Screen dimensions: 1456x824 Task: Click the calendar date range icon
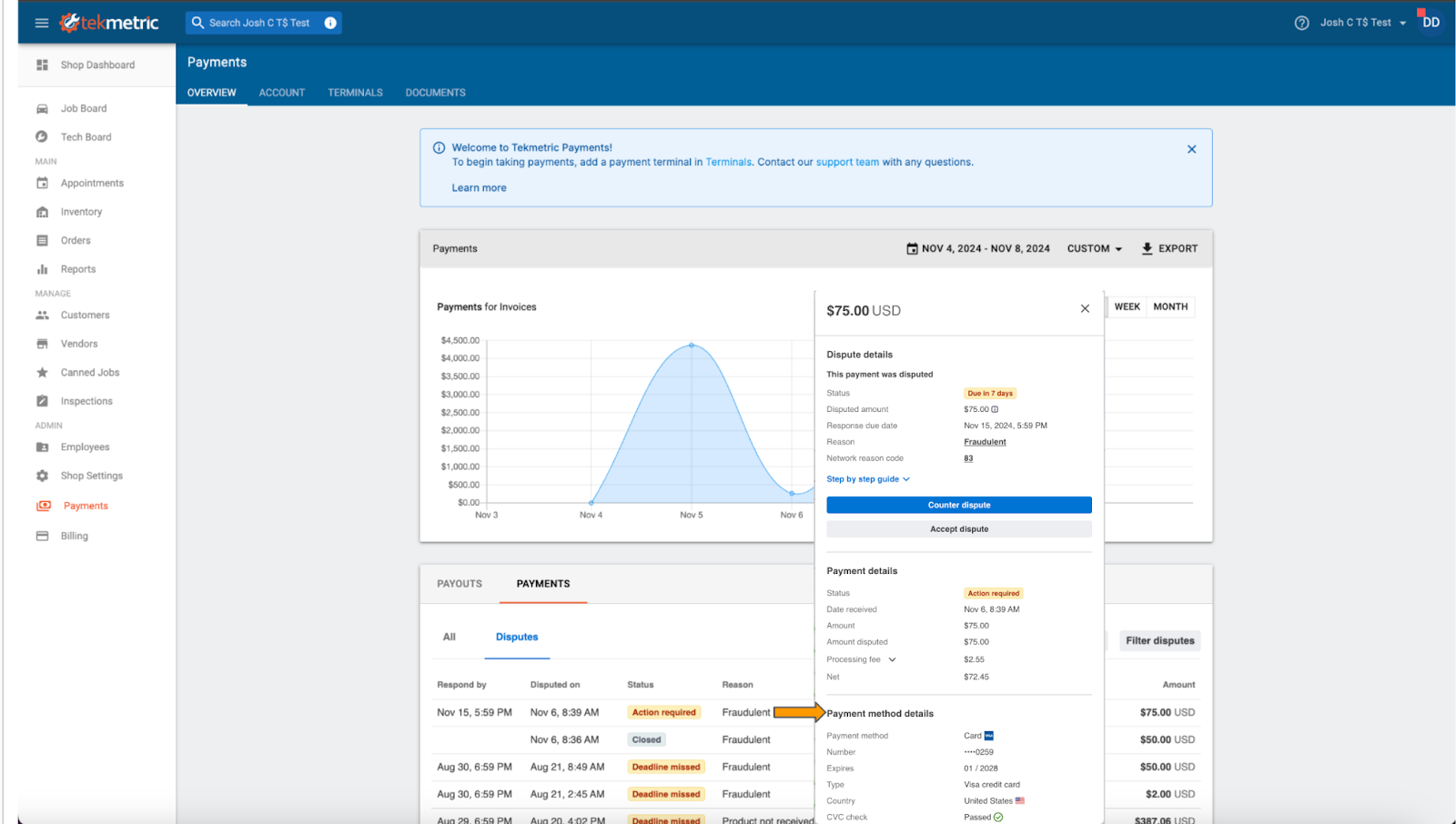coord(912,249)
